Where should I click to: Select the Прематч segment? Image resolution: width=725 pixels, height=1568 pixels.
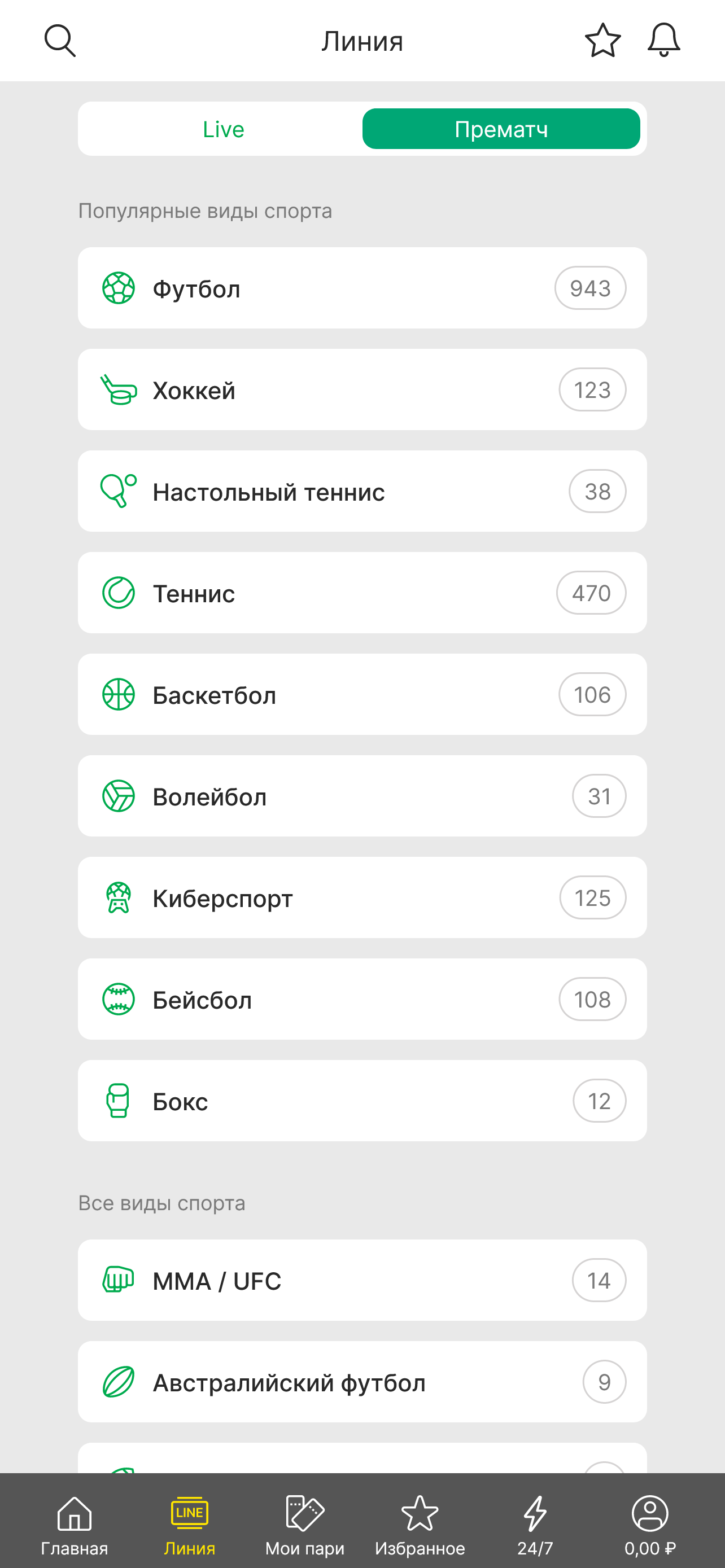pyautogui.click(x=501, y=129)
